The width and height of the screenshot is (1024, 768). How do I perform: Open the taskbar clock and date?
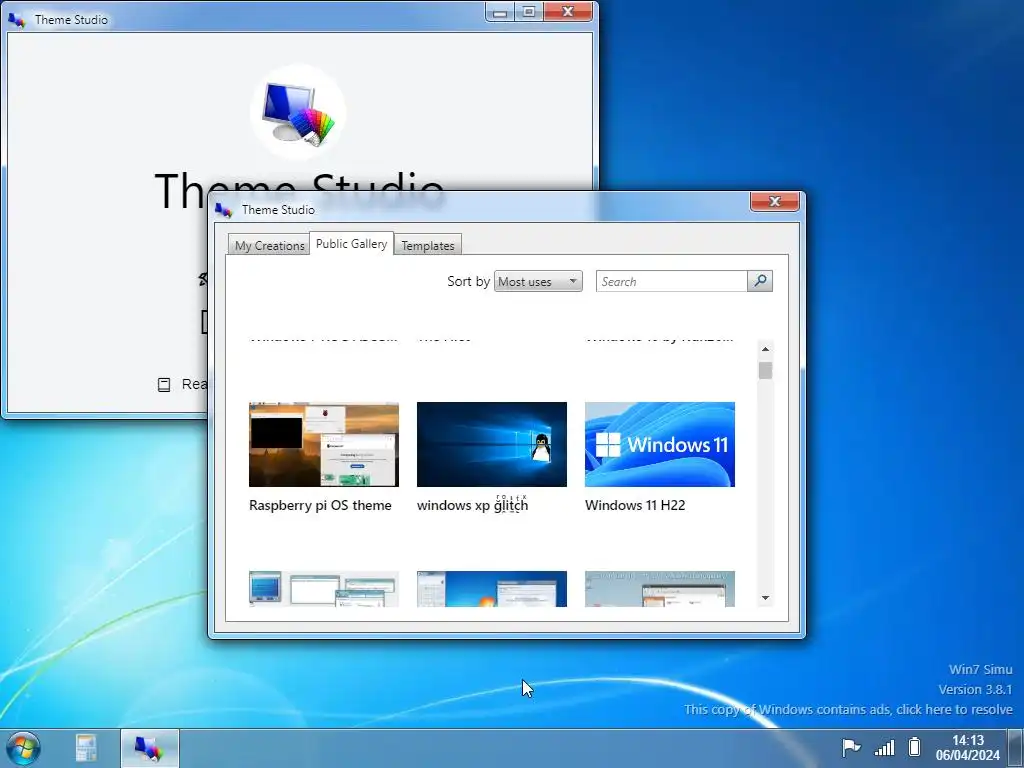point(967,748)
